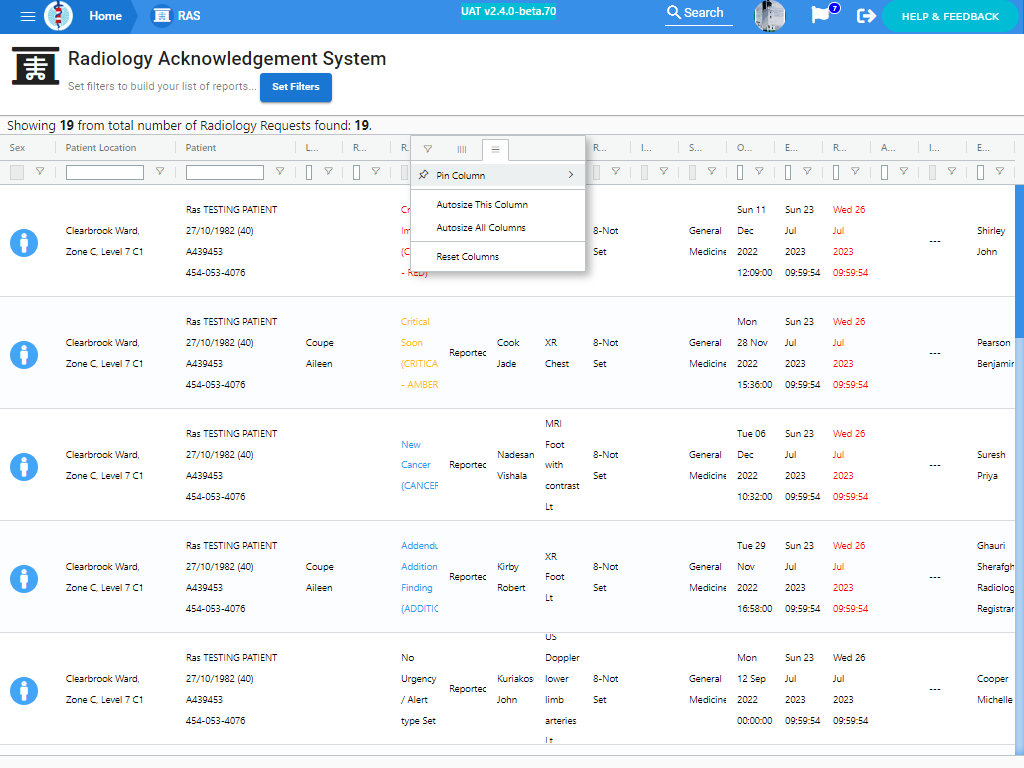Click the Radiology Acknowledgement System x-ray icon
The height and width of the screenshot is (768, 1024).
click(35, 66)
